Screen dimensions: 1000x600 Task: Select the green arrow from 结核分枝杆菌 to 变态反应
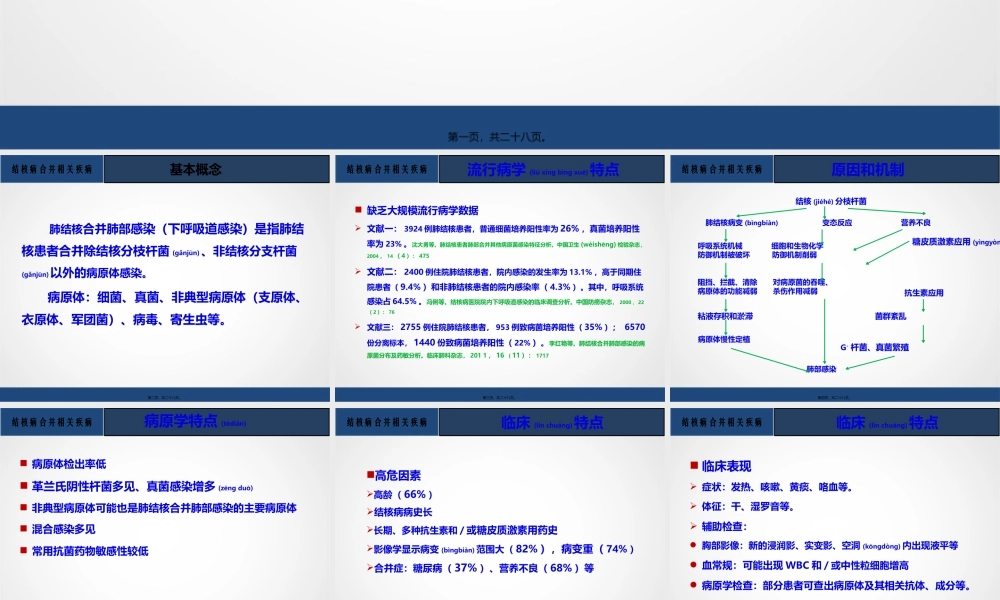click(x=824, y=211)
